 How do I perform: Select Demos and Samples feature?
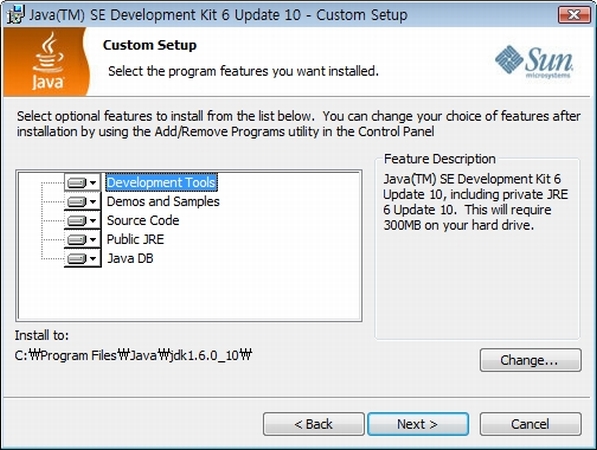click(x=163, y=201)
